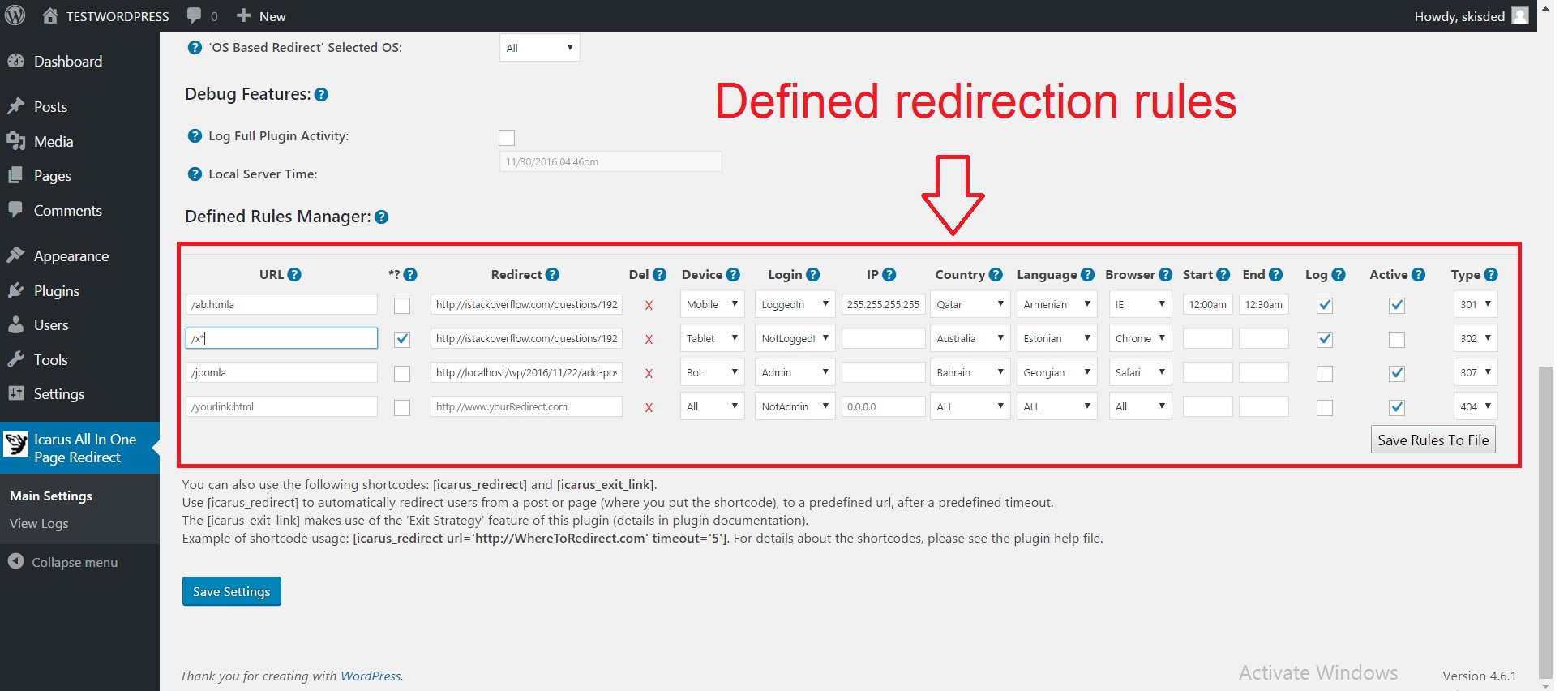Open Browser dropdown set to Safari

(1140, 372)
